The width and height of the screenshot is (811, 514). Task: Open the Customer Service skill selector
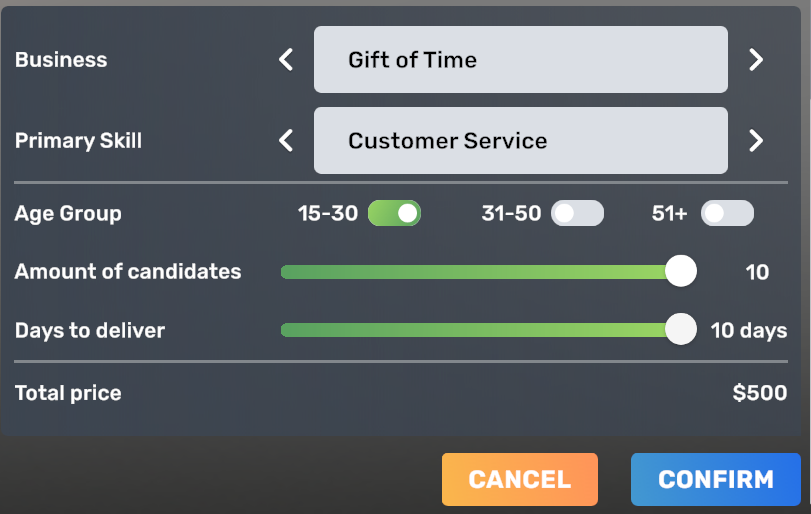pos(520,141)
